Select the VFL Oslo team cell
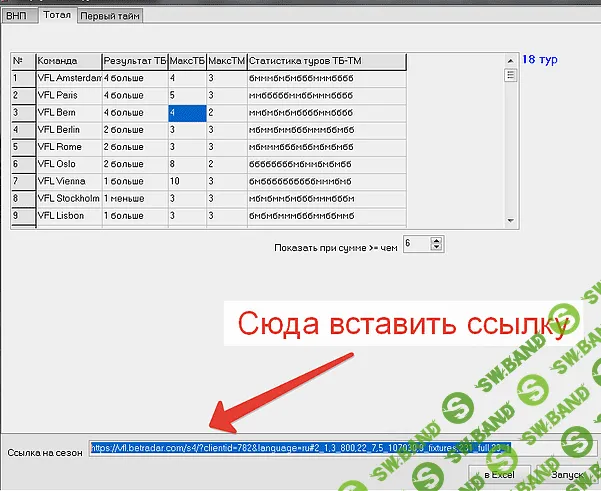 [69, 164]
